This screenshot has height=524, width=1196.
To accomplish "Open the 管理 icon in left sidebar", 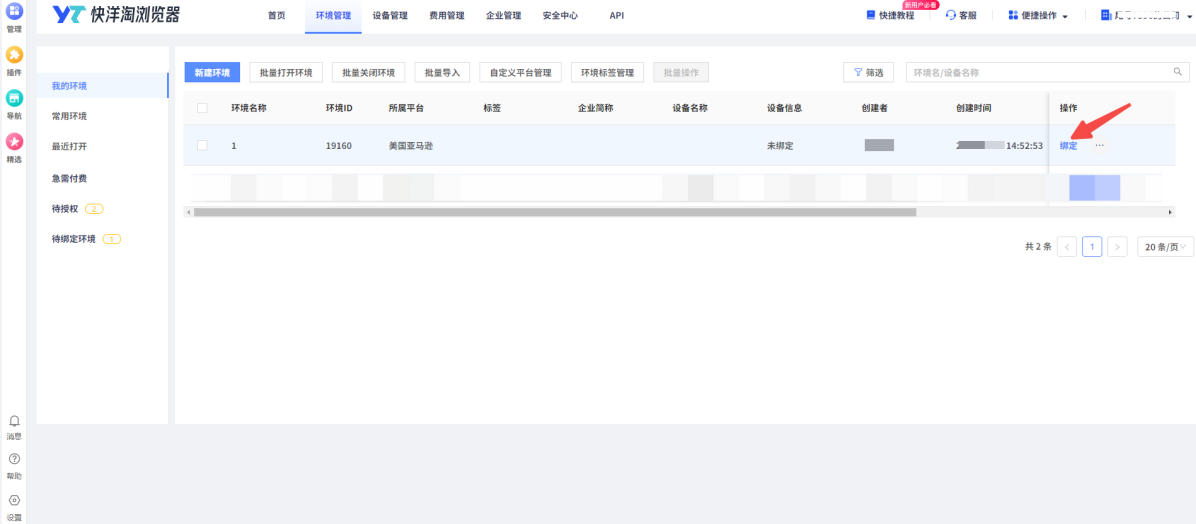I will pos(14,11).
